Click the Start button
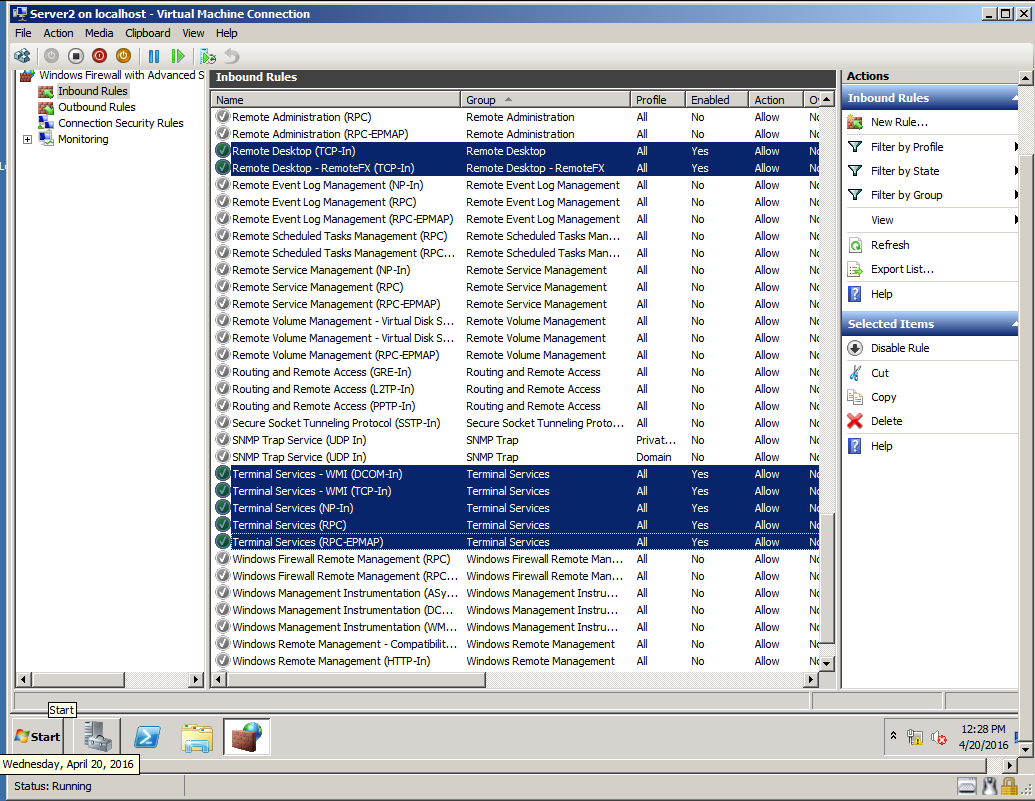This screenshot has height=801, width=1035. tap(38, 736)
